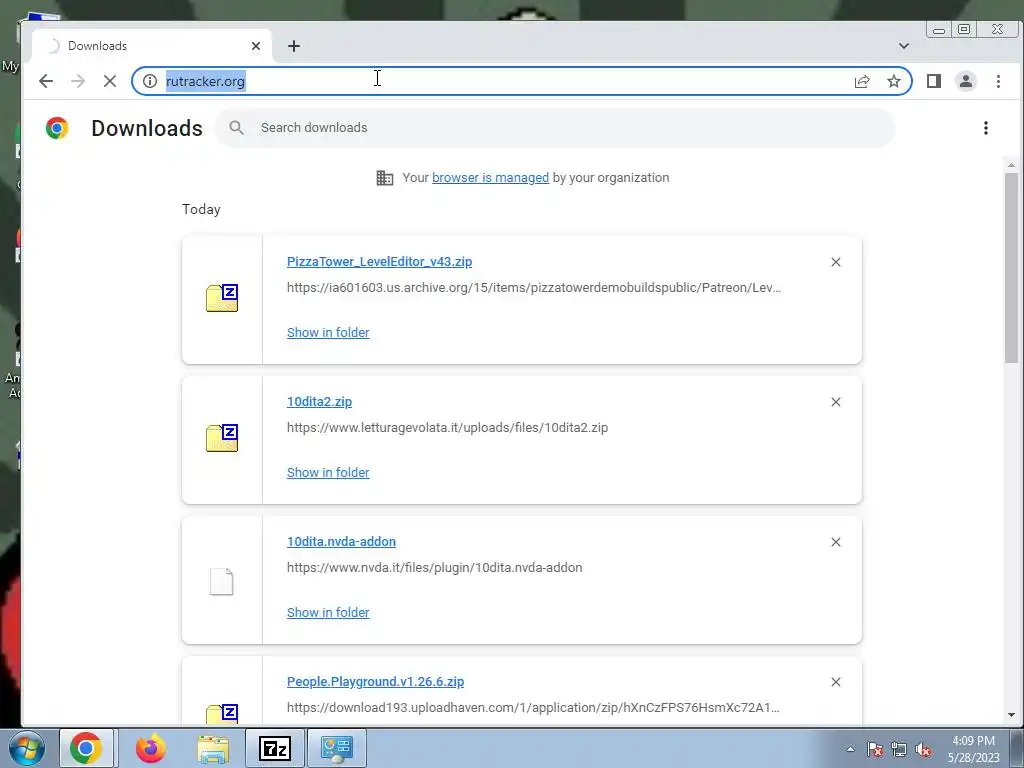Click the scrollbar up arrow
This screenshot has height=768, width=1024.
1011,165
